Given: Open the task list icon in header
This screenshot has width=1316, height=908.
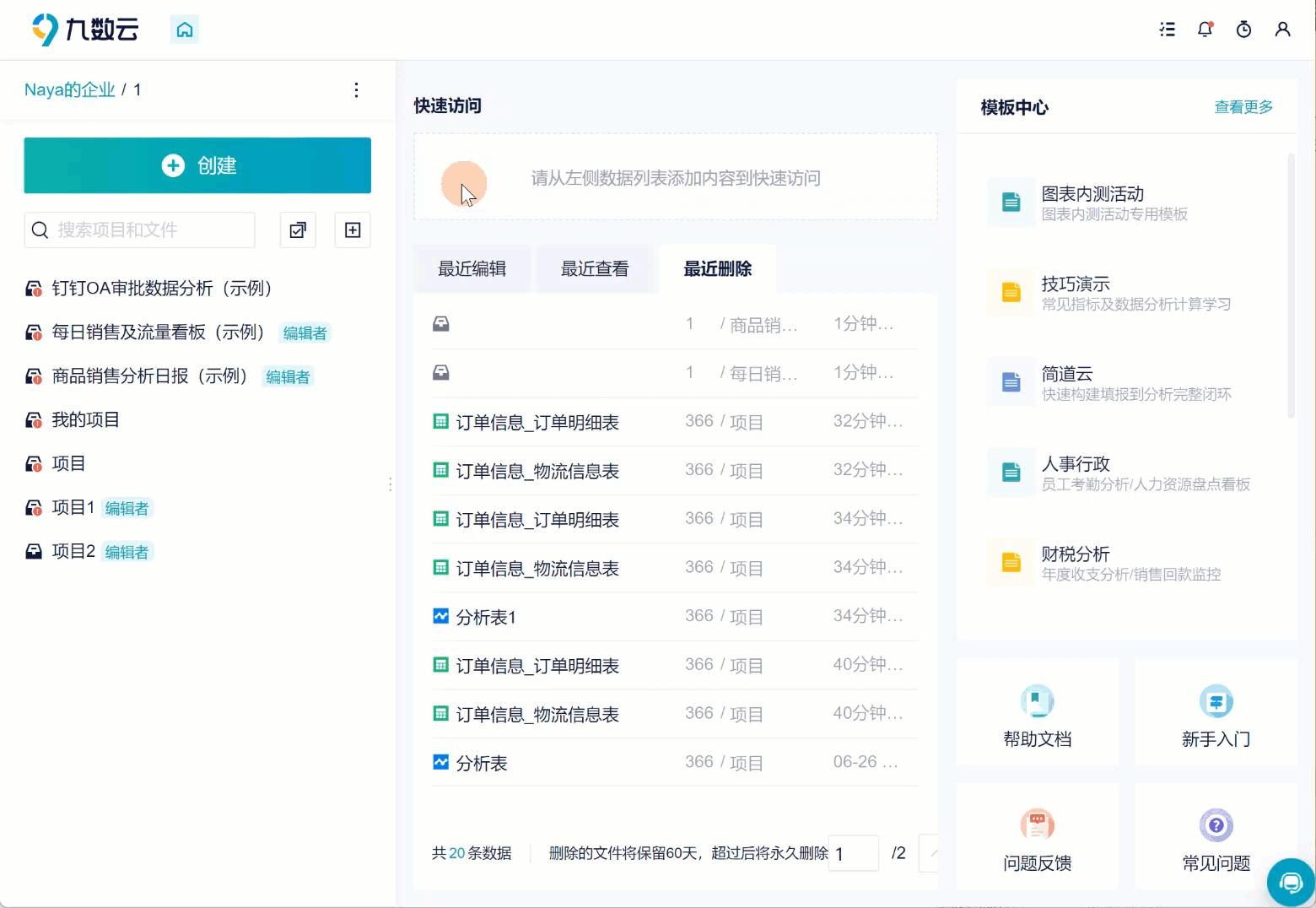Looking at the screenshot, I should pyautogui.click(x=1168, y=30).
